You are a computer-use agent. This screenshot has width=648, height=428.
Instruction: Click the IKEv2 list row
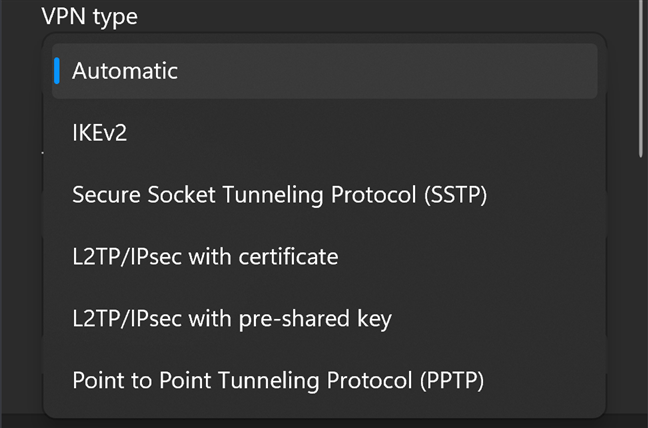tap(324, 133)
